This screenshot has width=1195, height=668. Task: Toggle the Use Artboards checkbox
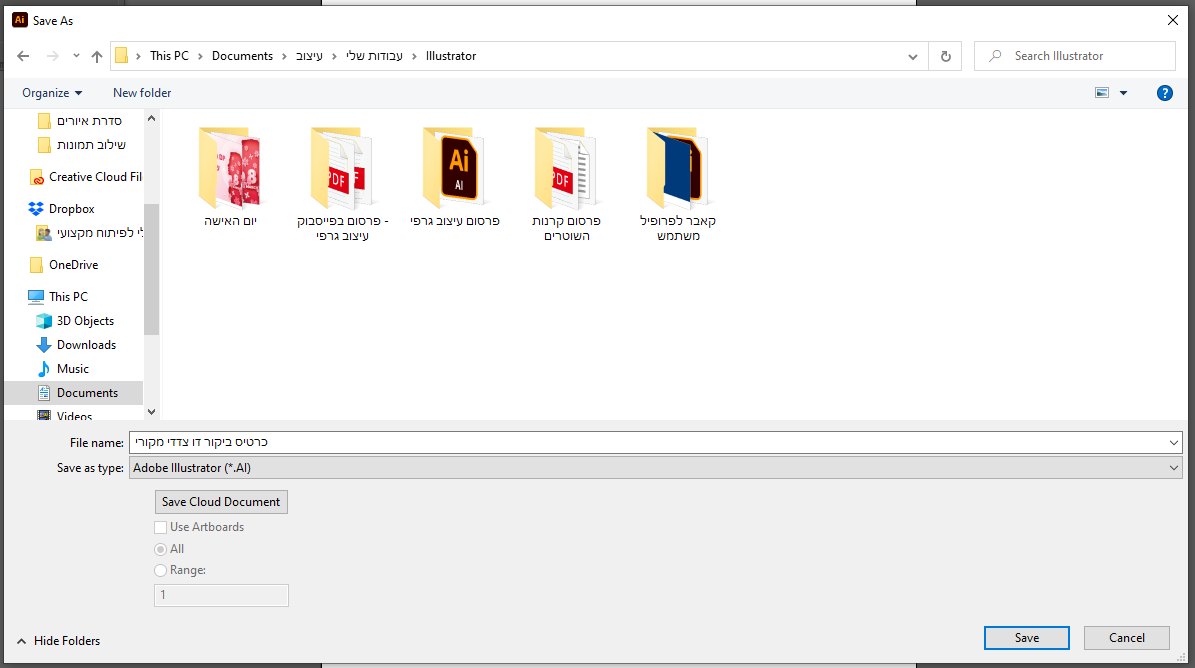click(x=161, y=527)
